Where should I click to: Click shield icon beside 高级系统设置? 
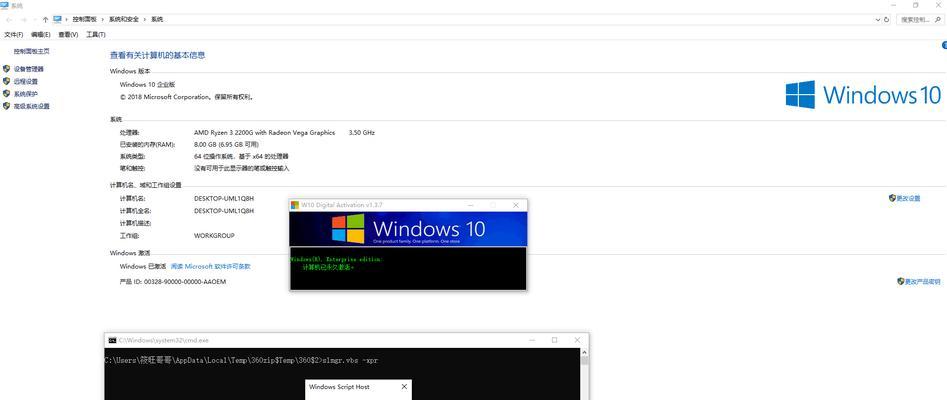pos(7,106)
